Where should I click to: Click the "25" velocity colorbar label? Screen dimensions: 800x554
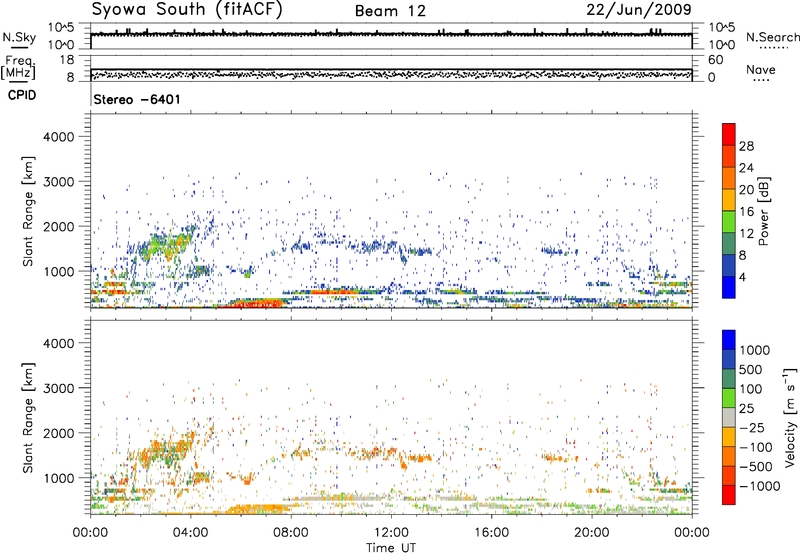747,408
